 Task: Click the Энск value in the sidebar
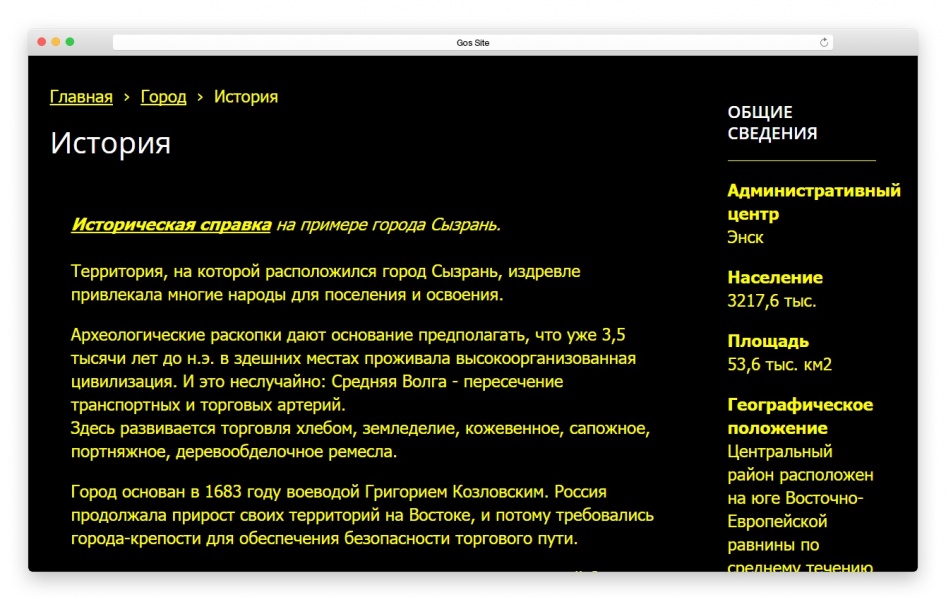pyautogui.click(x=745, y=237)
